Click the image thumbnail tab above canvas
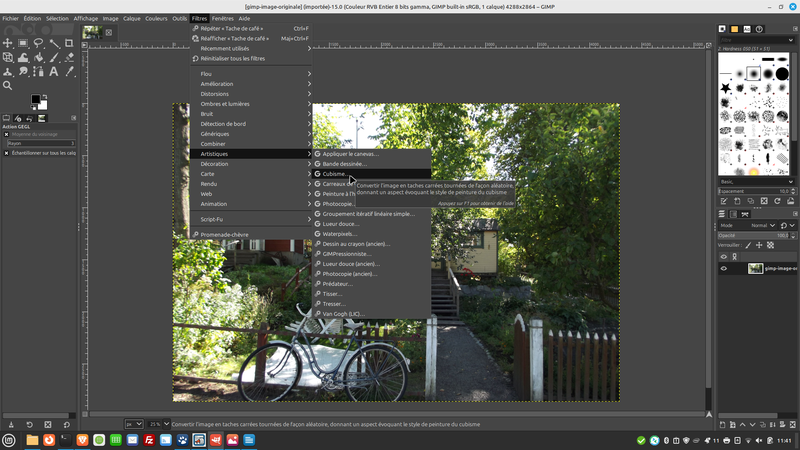Screen dimensions: 800x450 click(92, 32)
